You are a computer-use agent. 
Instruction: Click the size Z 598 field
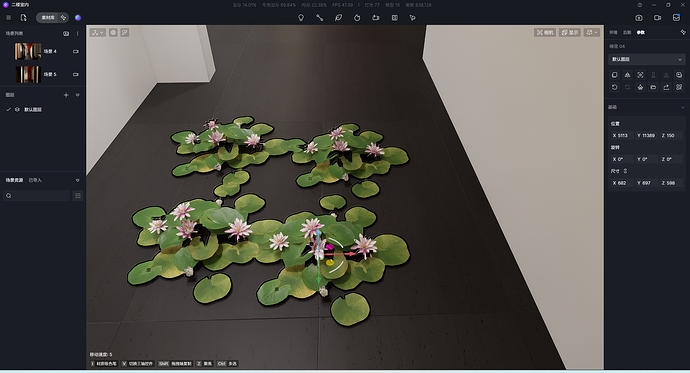[671, 183]
